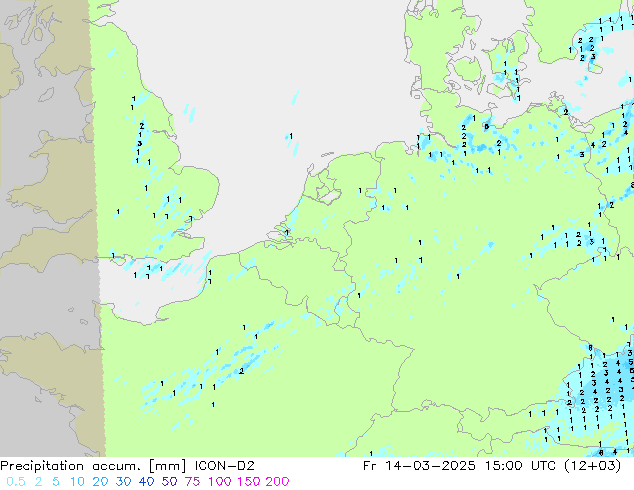Select the 0.5 legend value
The width and height of the screenshot is (634, 490).
[x=16, y=482]
